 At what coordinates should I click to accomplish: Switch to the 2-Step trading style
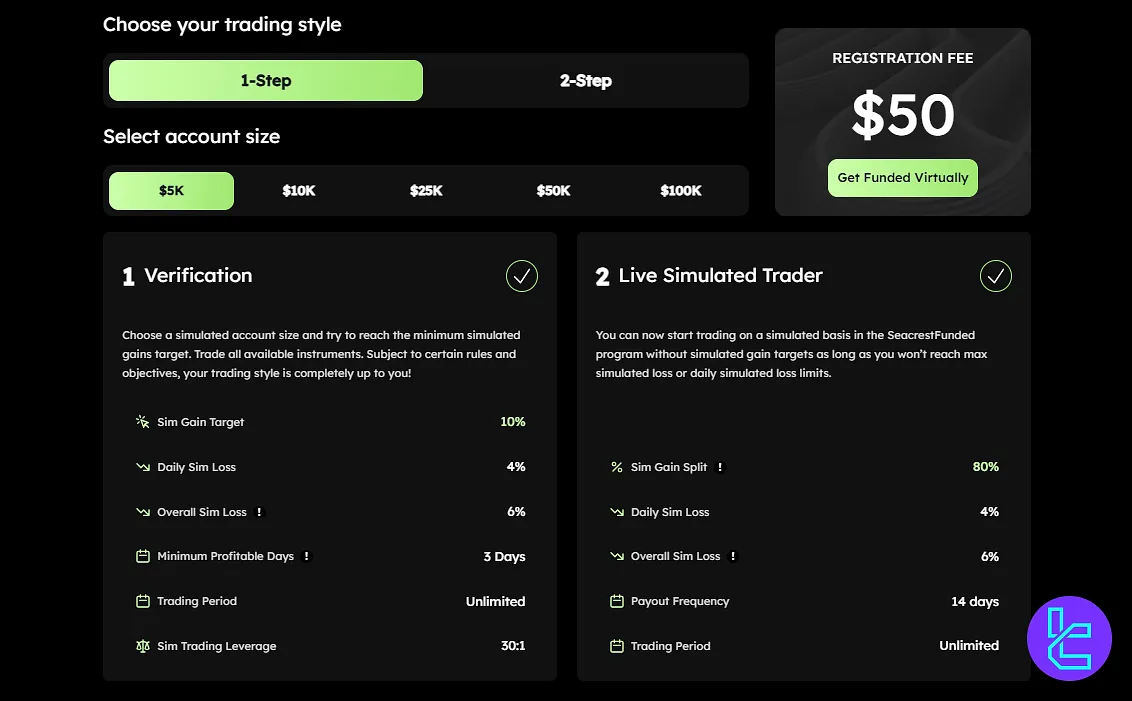coord(585,81)
